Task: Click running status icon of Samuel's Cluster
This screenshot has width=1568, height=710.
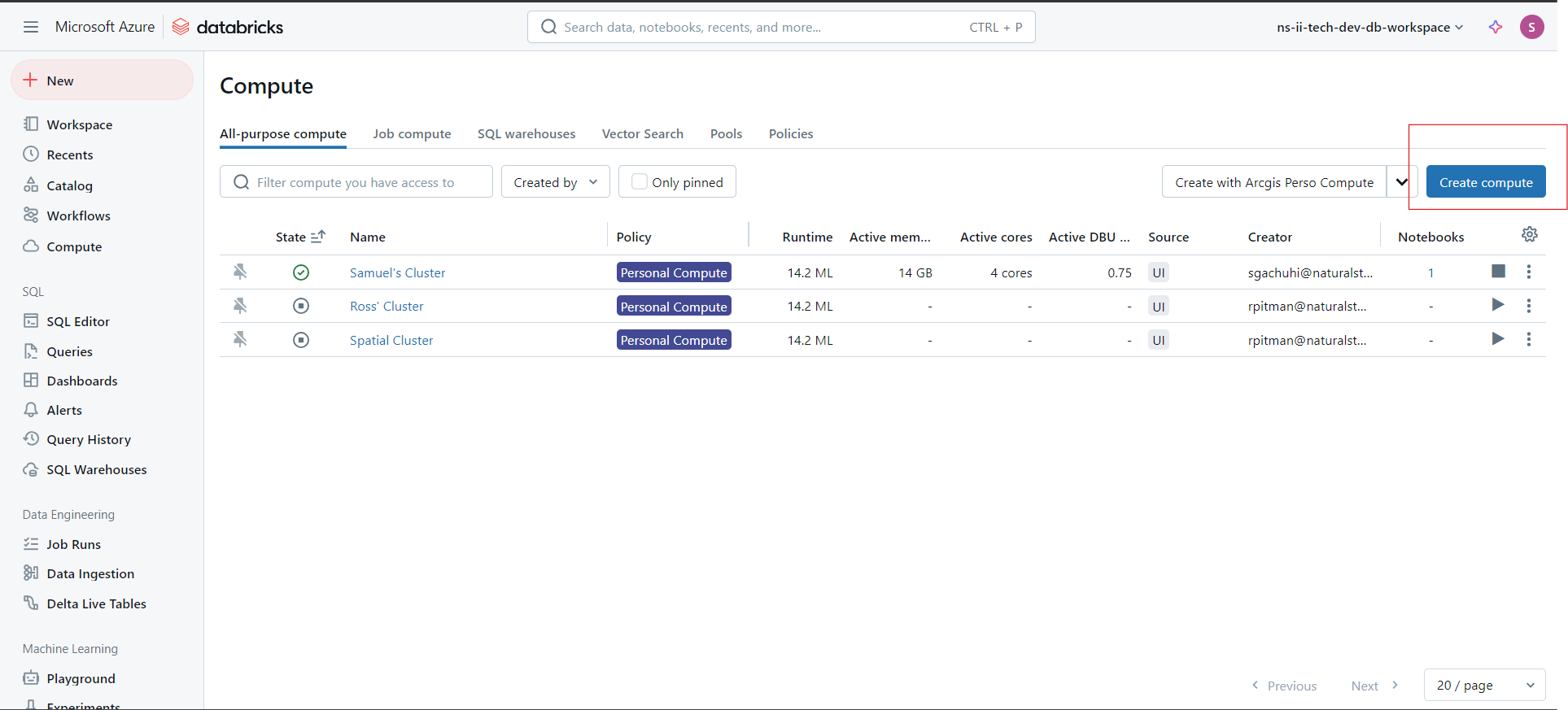Action: tap(301, 272)
